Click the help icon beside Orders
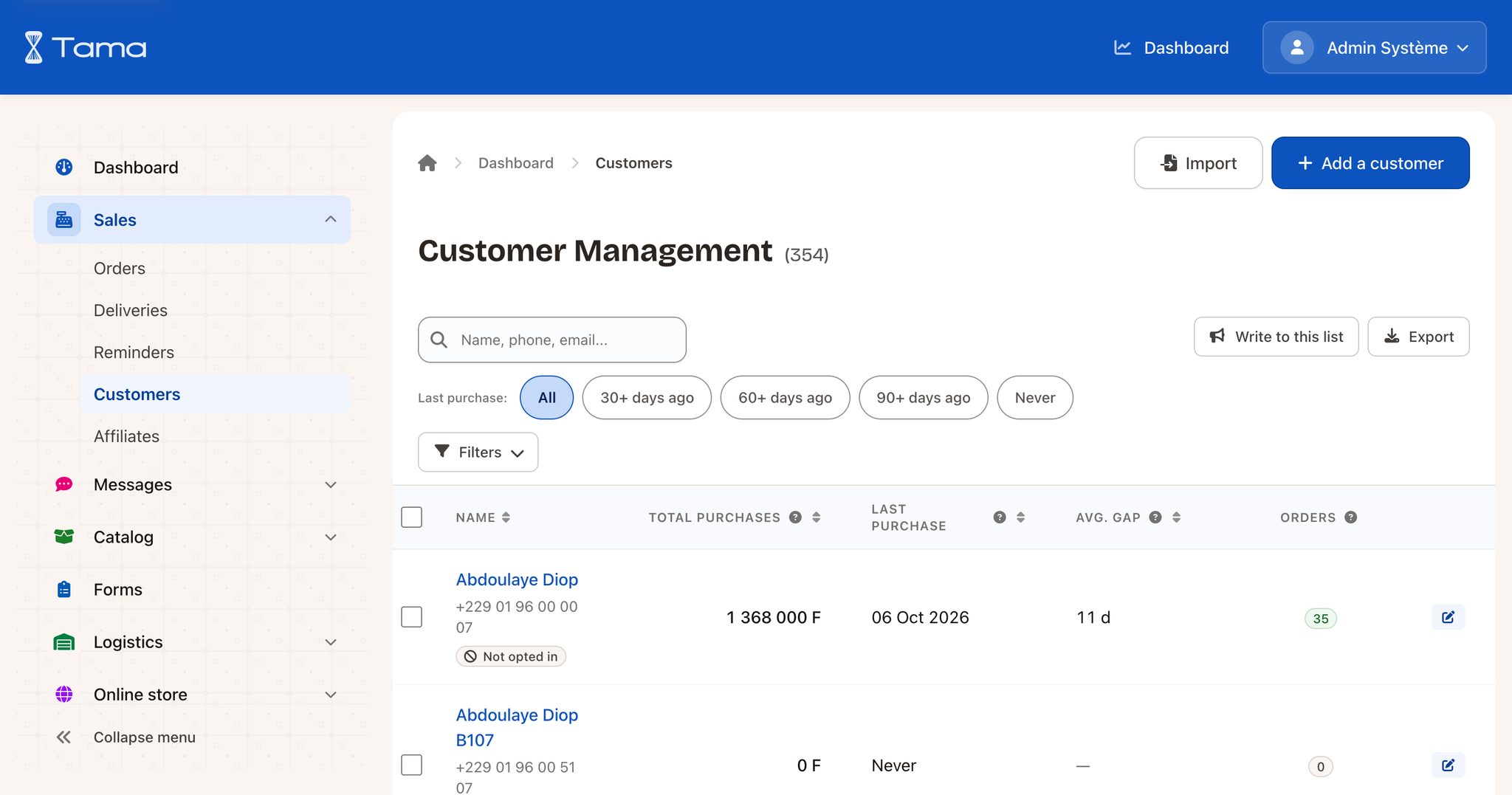This screenshot has width=1512, height=795. (x=1350, y=517)
